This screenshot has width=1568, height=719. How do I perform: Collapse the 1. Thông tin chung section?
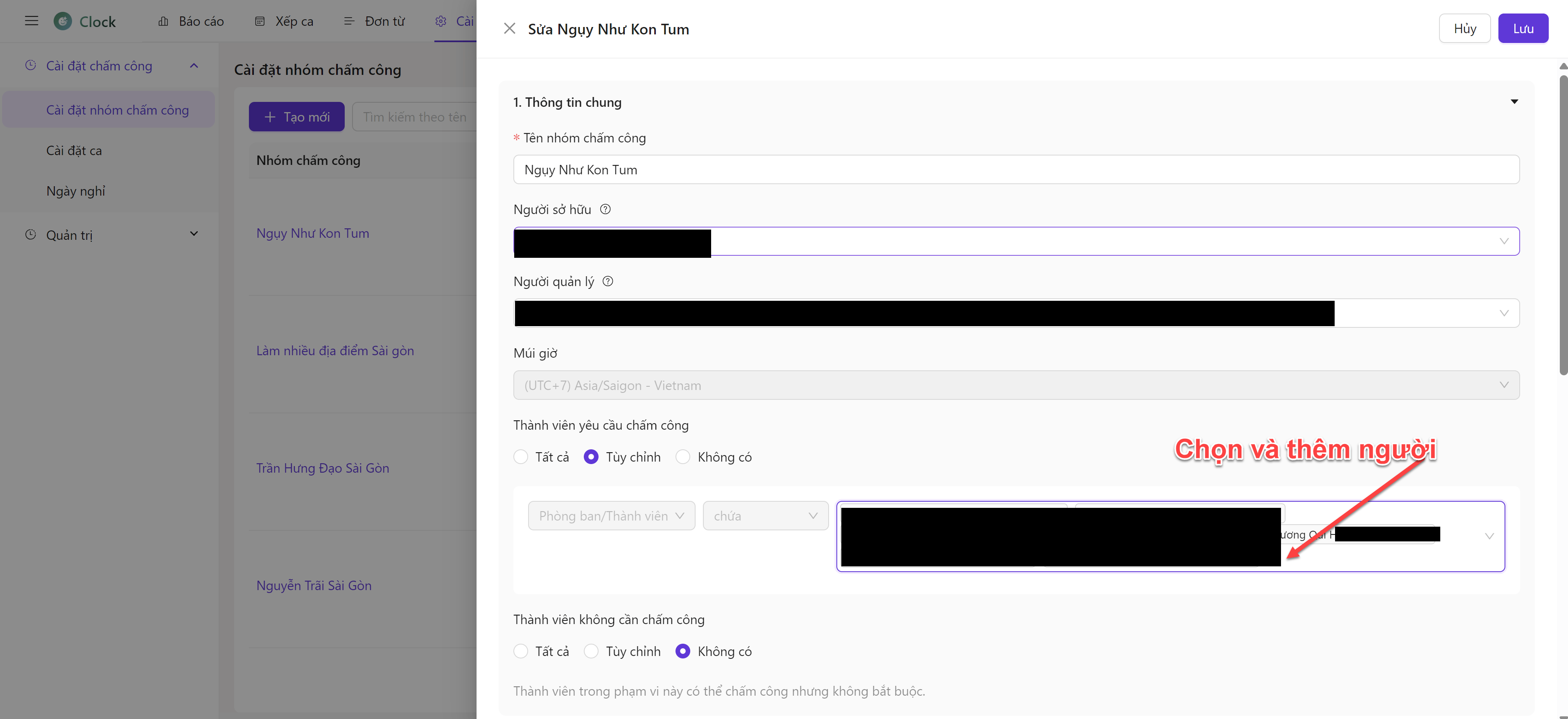[x=1514, y=101]
